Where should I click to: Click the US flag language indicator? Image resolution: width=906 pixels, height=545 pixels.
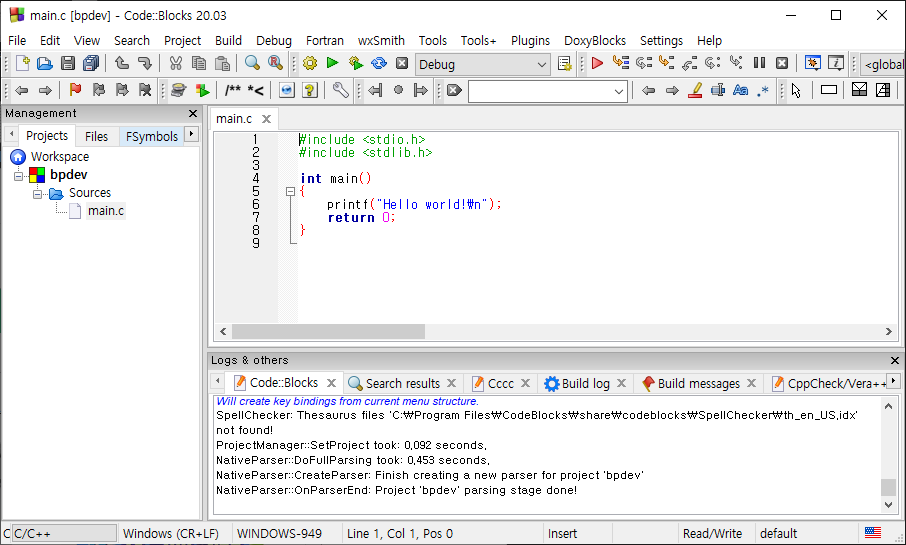(x=872, y=532)
